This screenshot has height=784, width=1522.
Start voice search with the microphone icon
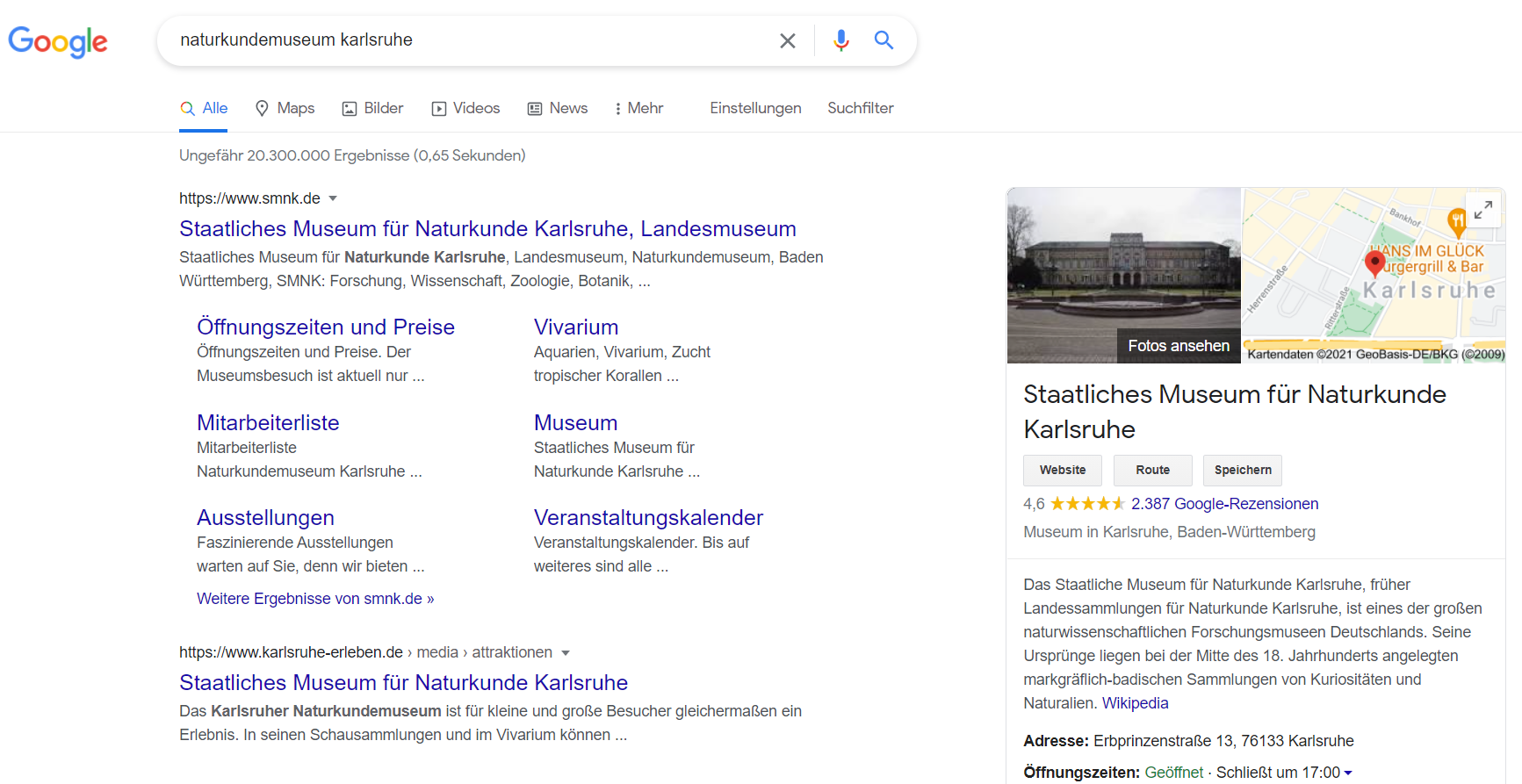(x=841, y=40)
